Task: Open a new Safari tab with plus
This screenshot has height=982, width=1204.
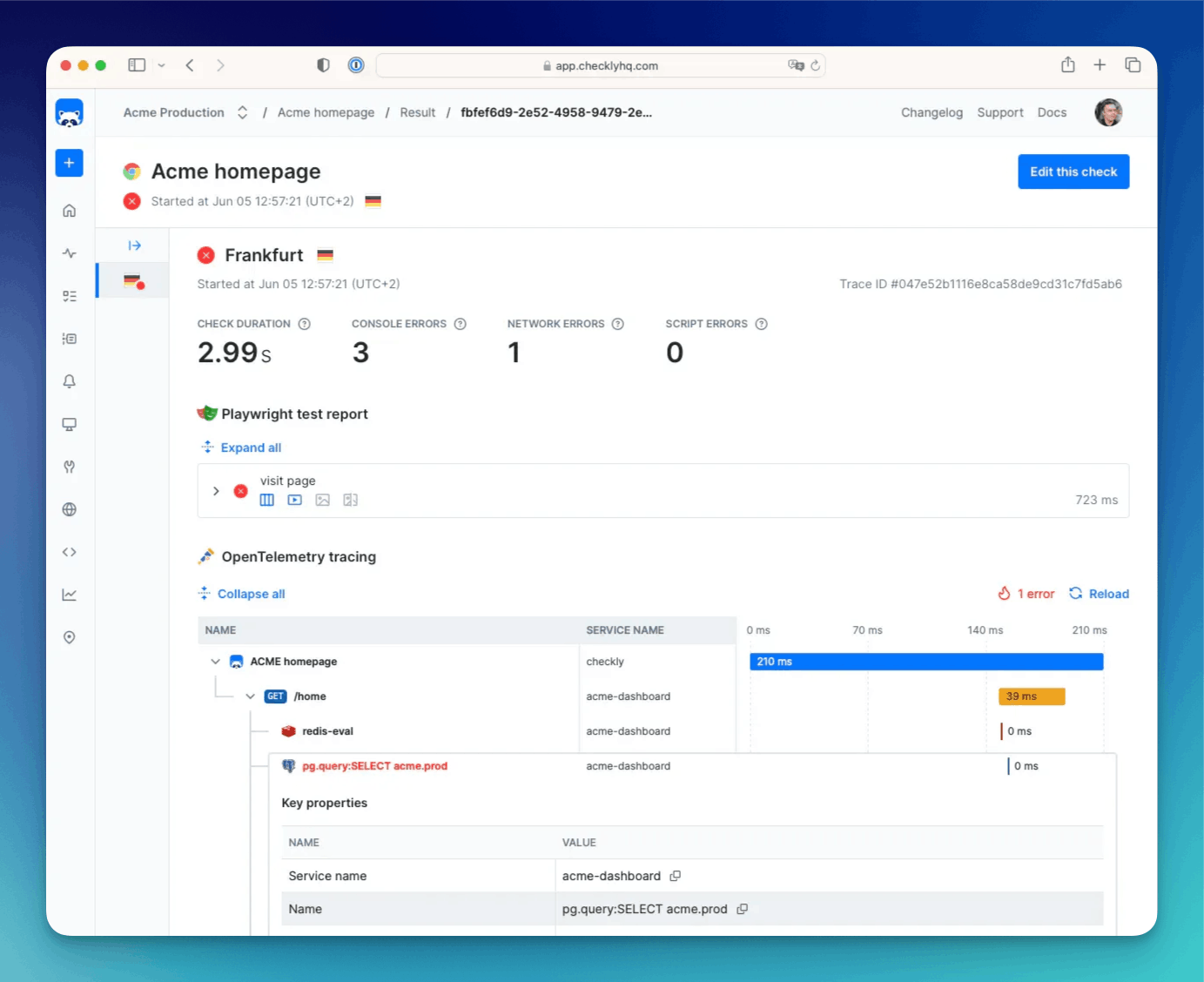Action: [x=1100, y=65]
